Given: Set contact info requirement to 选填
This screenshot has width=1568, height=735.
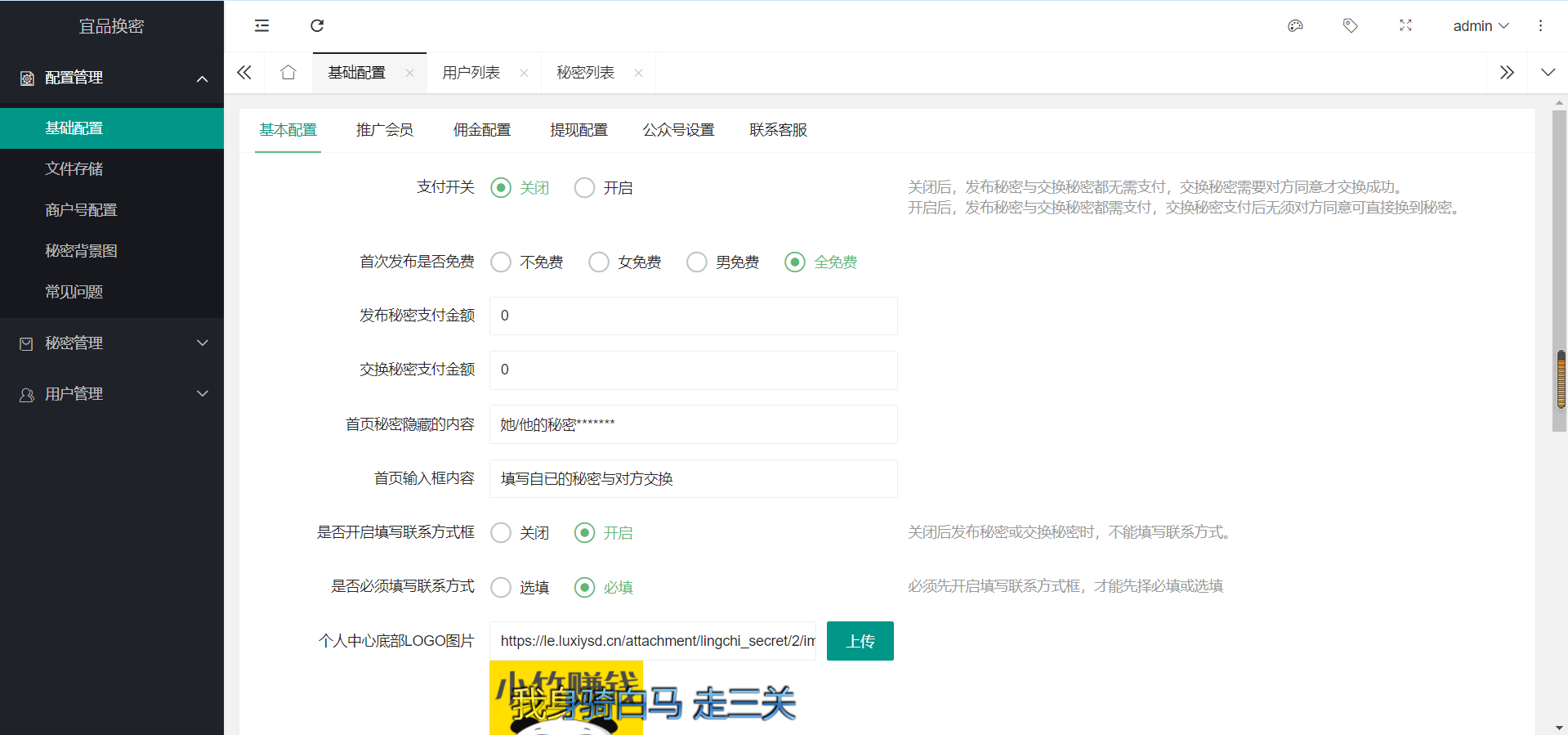Looking at the screenshot, I should [501, 588].
